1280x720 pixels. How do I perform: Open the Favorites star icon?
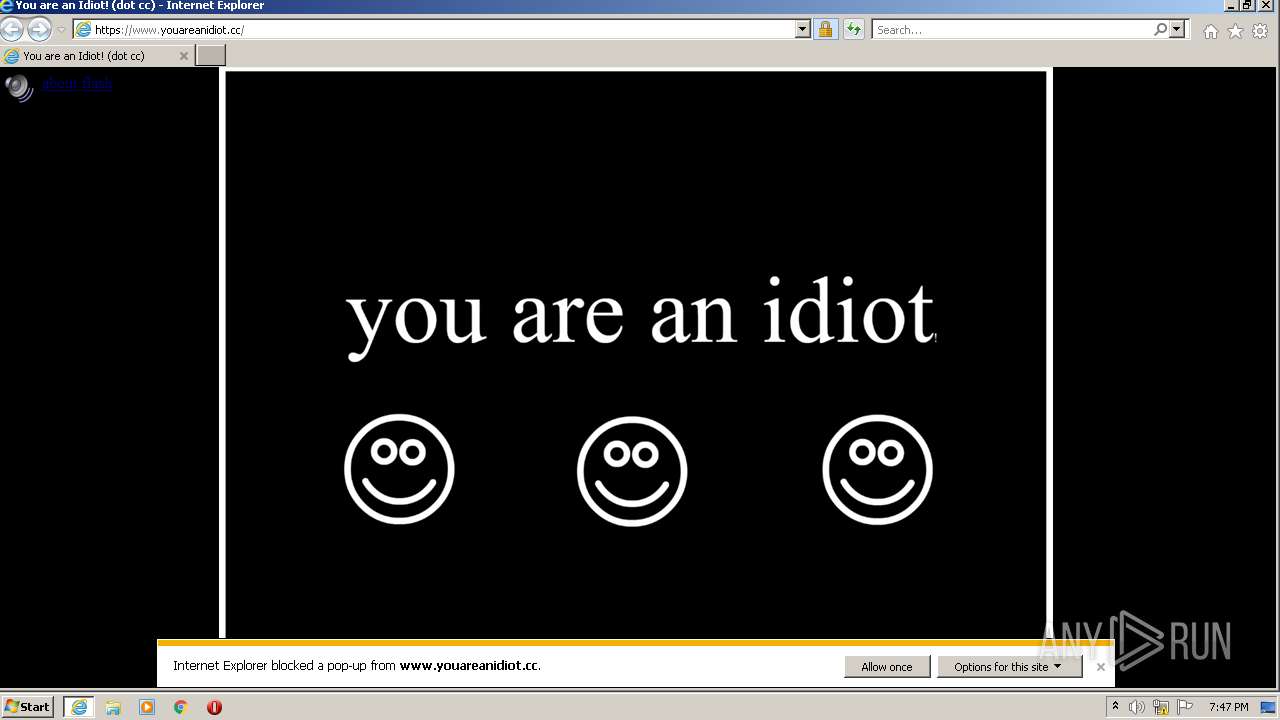(x=1235, y=31)
